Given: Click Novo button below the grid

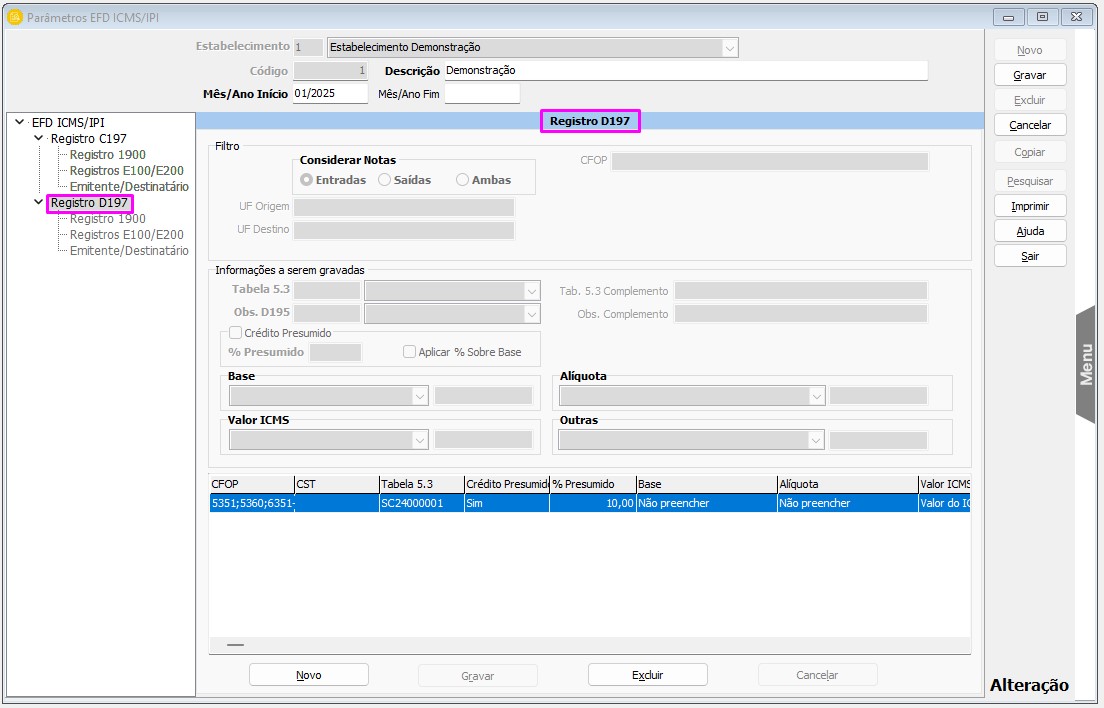Looking at the screenshot, I should point(308,675).
